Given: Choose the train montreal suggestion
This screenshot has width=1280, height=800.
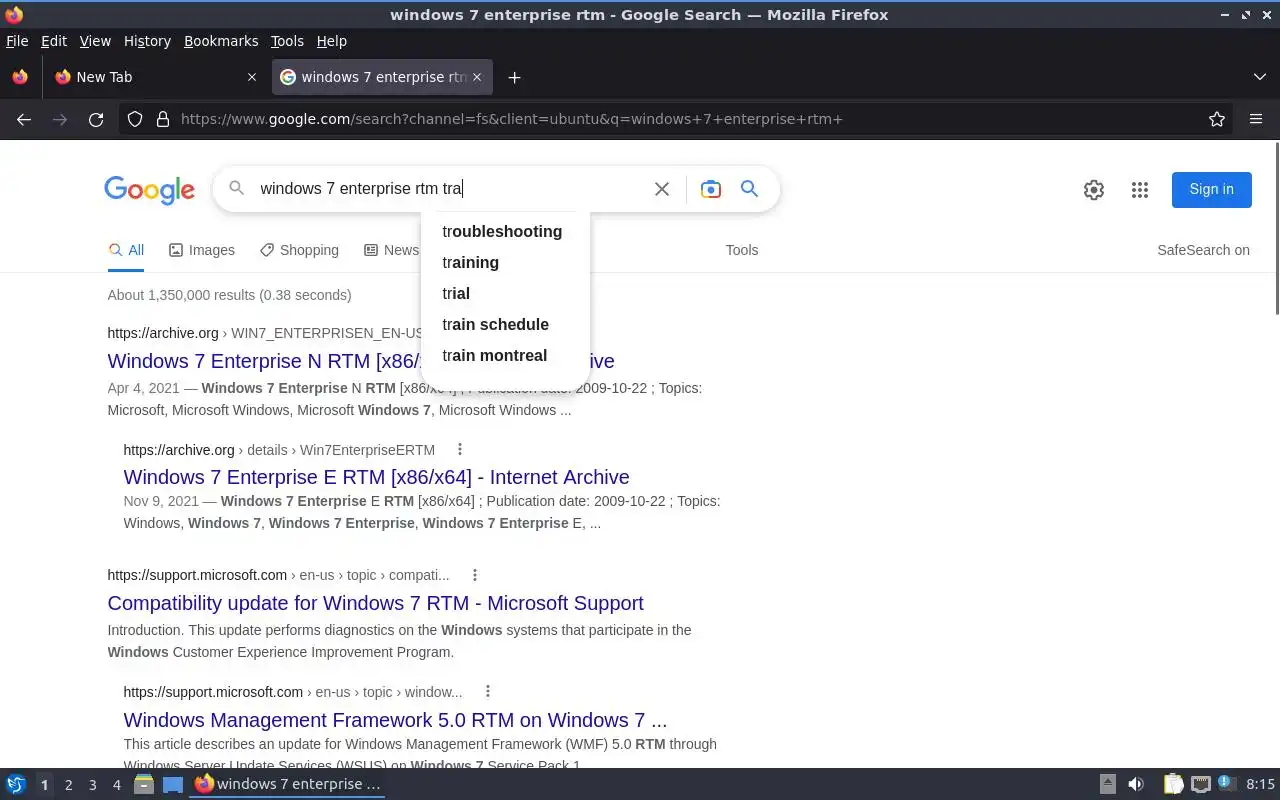Looking at the screenshot, I should click(505, 355).
